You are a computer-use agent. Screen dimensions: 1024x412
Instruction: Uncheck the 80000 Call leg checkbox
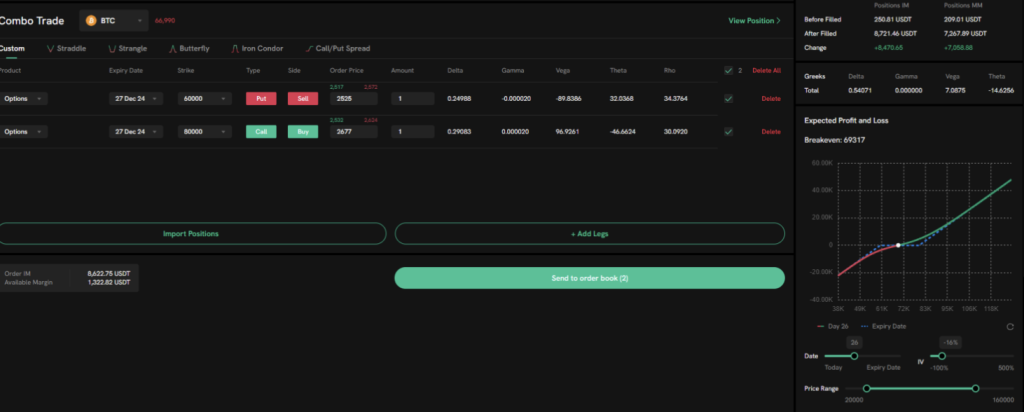tap(727, 132)
